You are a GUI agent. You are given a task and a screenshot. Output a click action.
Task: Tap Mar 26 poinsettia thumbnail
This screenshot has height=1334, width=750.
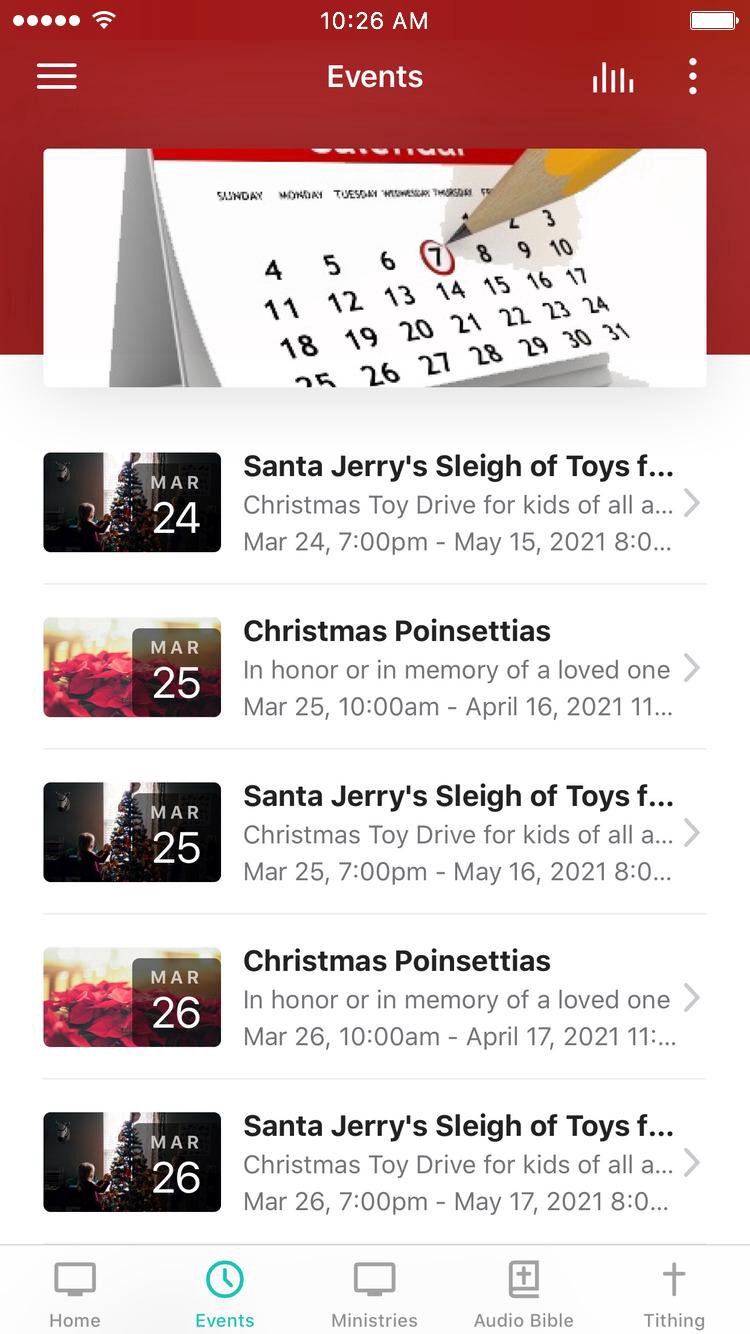[x=132, y=997]
